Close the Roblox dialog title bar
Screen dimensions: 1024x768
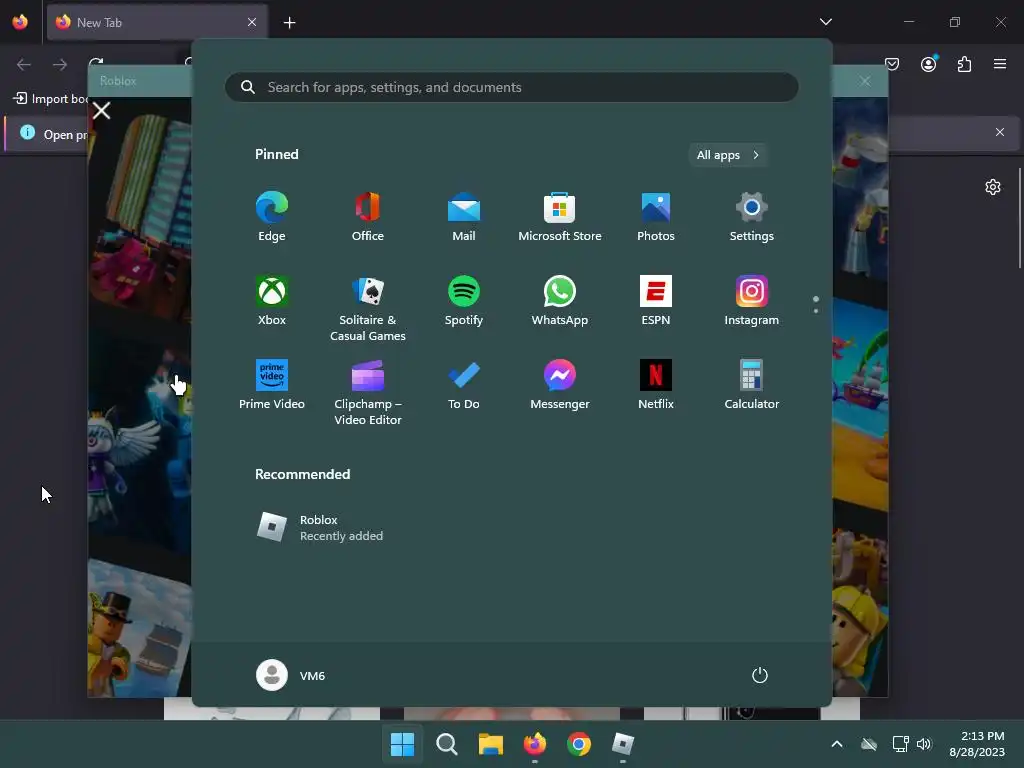point(865,81)
